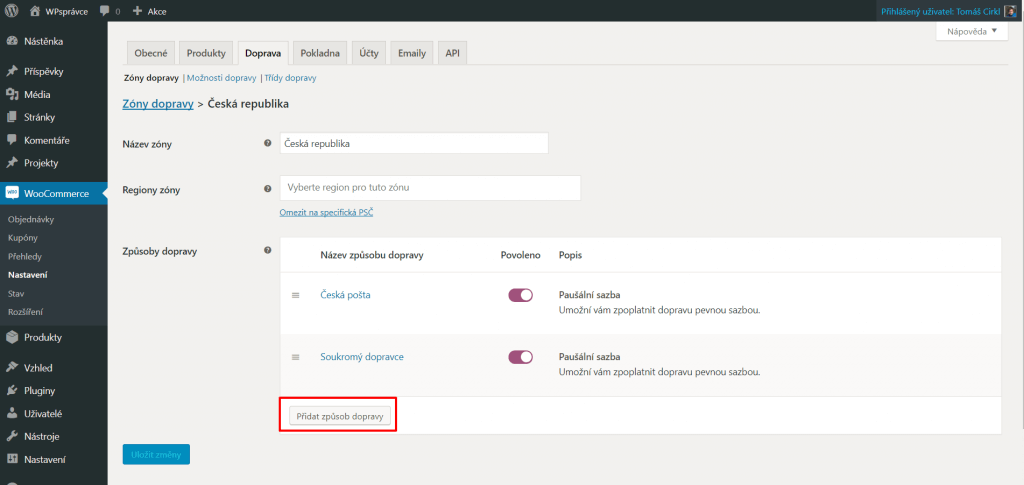The width and height of the screenshot is (1024, 485).
Task: Click the Stránky pages icon
Action: pos(12,117)
